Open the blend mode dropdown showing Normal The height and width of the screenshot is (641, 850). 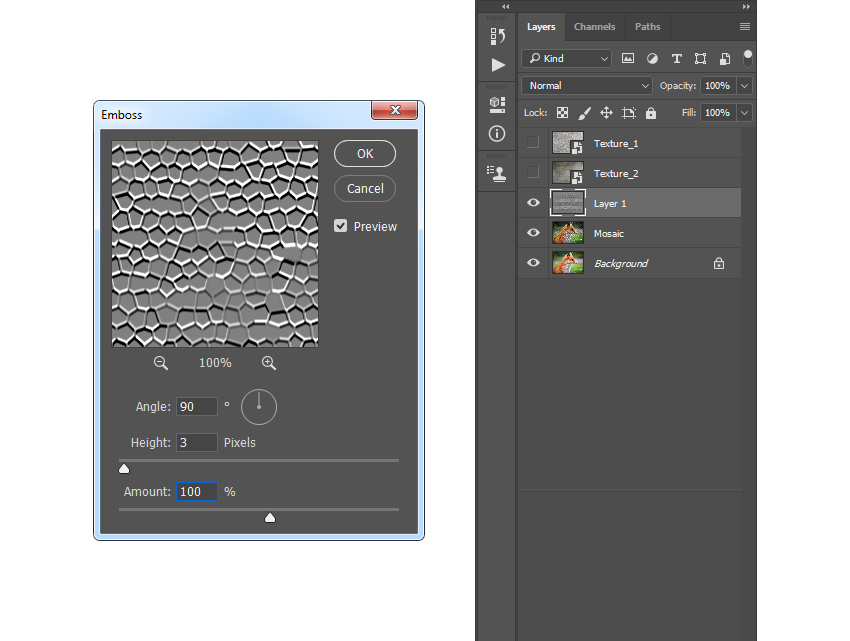(586, 85)
